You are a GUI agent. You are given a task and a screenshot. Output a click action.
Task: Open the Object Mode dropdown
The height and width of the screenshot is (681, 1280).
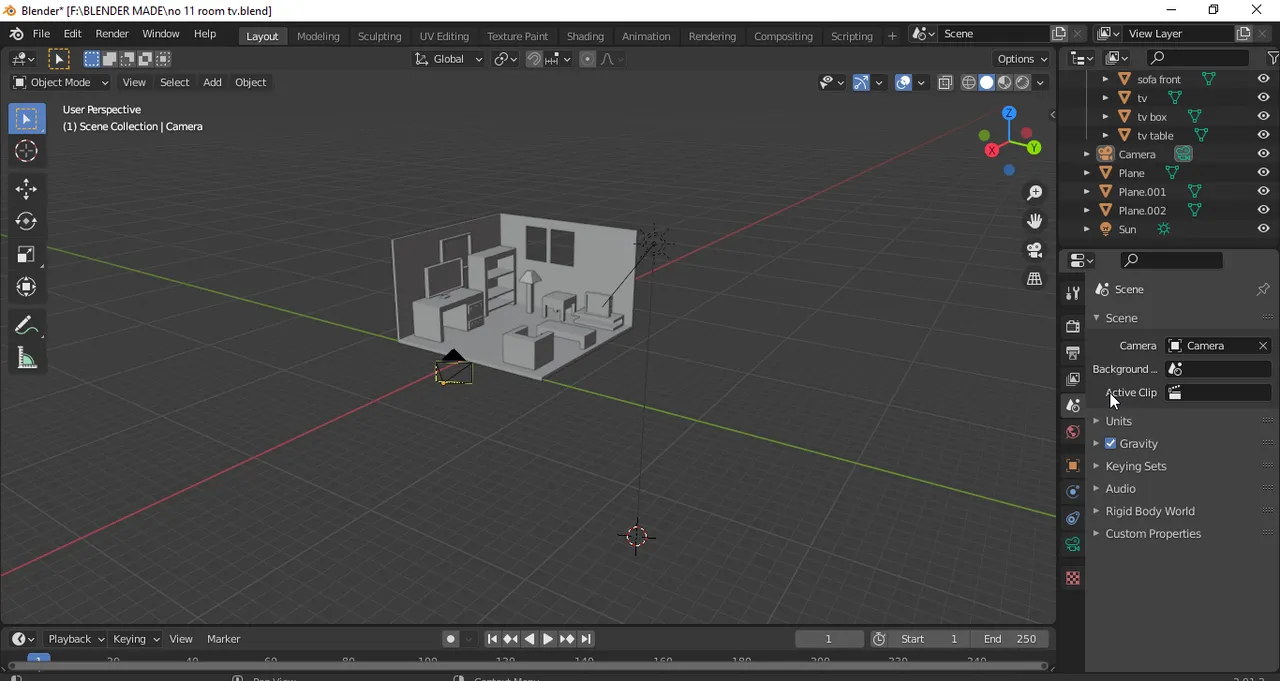(x=60, y=82)
